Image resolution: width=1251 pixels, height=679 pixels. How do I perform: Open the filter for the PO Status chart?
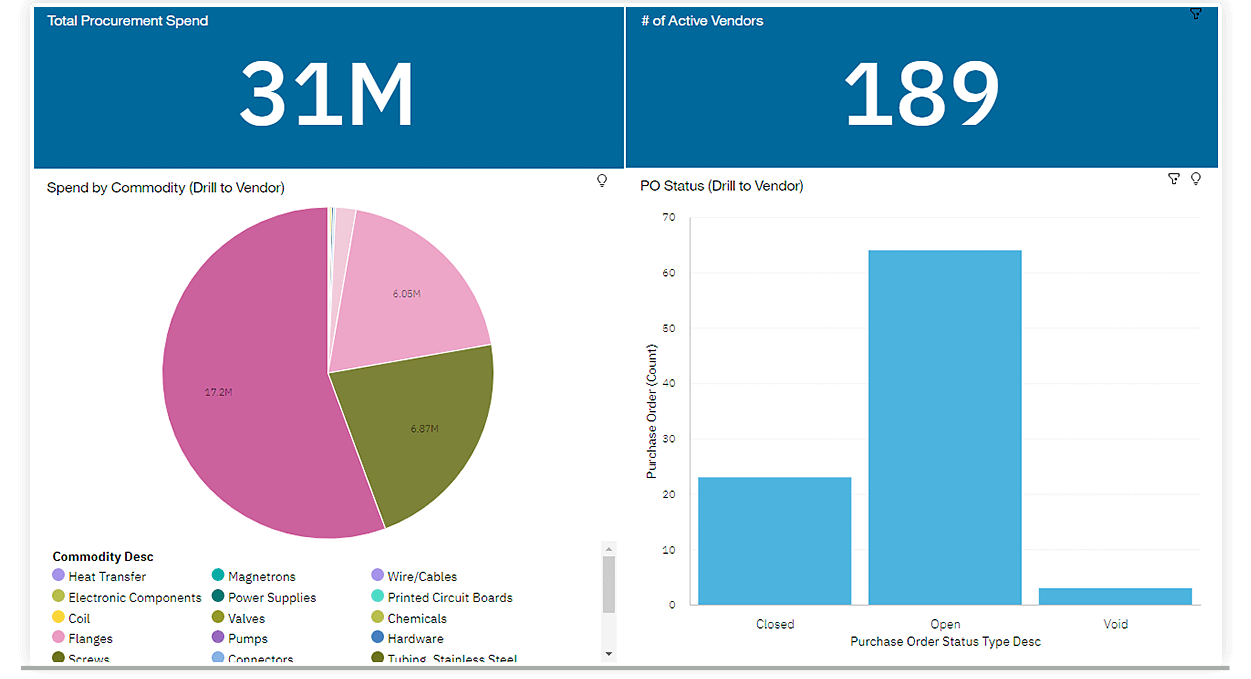coord(1173,178)
